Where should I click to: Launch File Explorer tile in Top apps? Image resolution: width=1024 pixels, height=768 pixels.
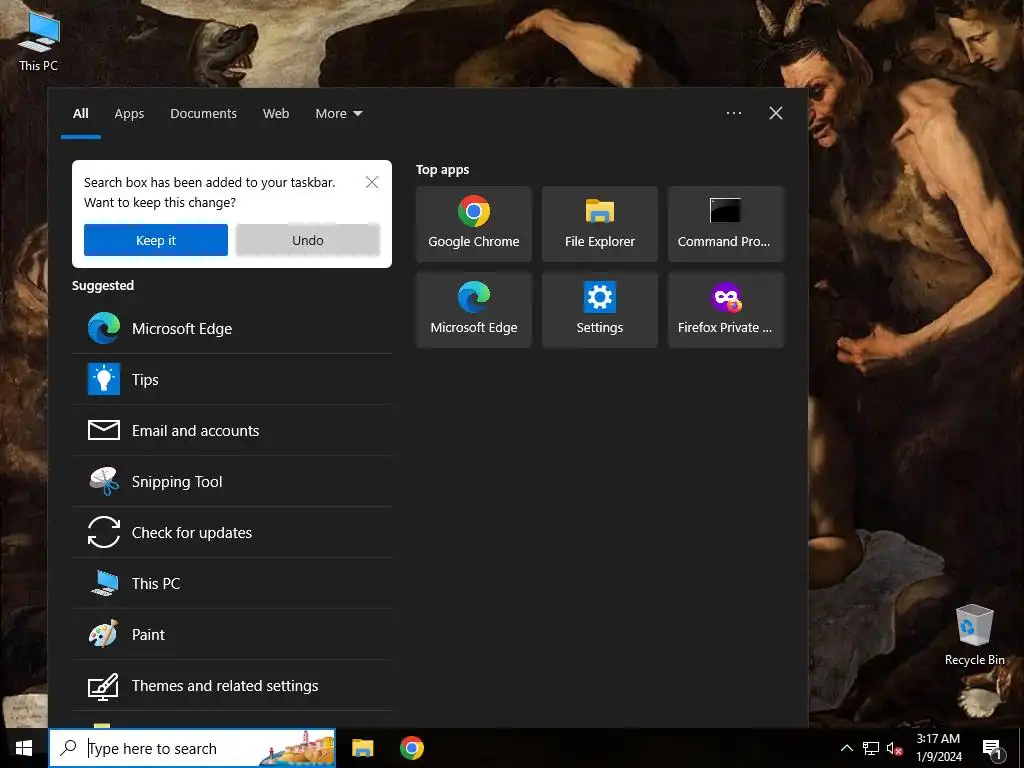pos(600,224)
